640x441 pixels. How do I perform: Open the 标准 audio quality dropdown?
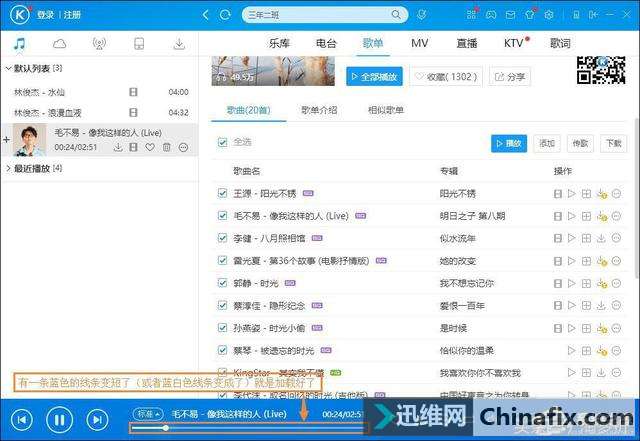coord(148,414)
